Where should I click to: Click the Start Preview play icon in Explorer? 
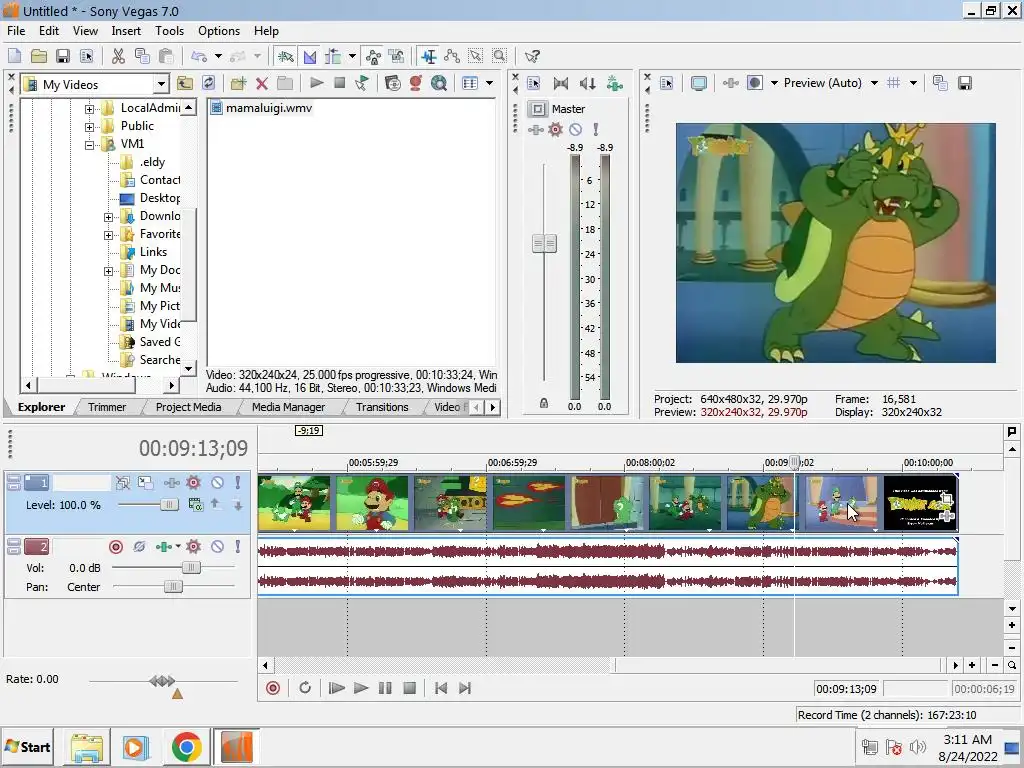317,83
